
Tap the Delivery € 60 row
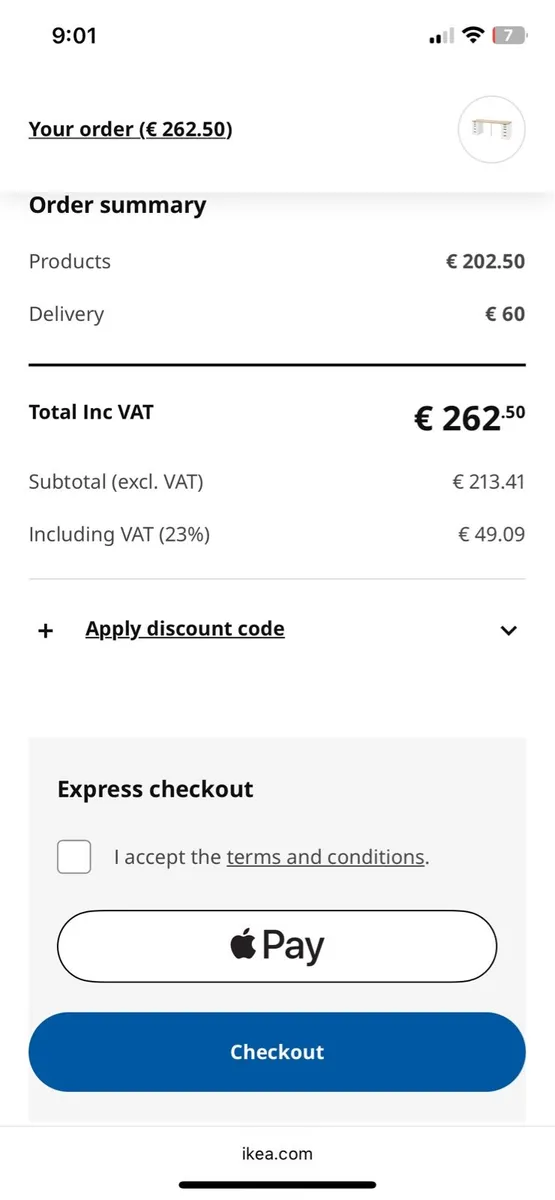click(277, 314)
